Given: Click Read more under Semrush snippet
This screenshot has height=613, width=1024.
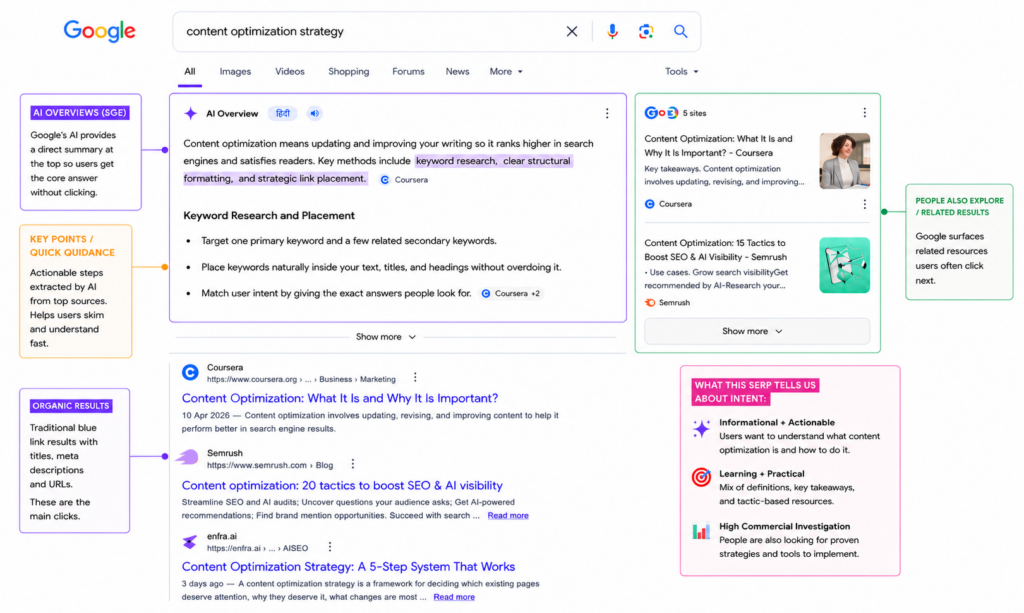Looking at the screenshot, I should (508, 516).
